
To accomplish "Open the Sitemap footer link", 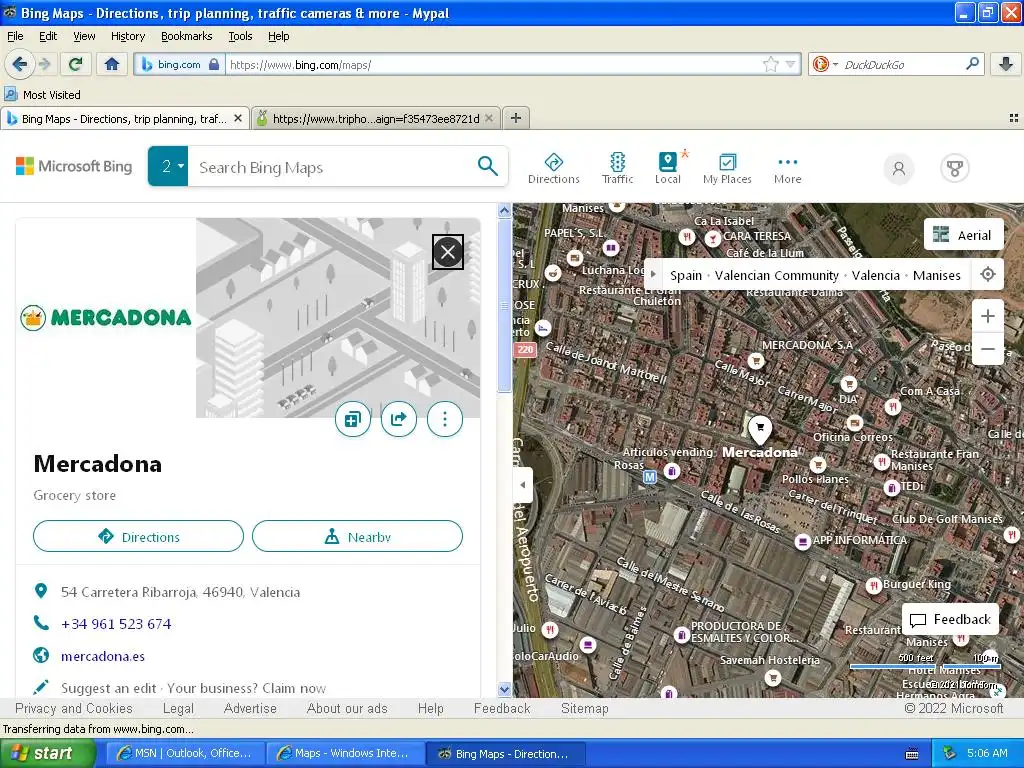I will [x=584, y=708].
